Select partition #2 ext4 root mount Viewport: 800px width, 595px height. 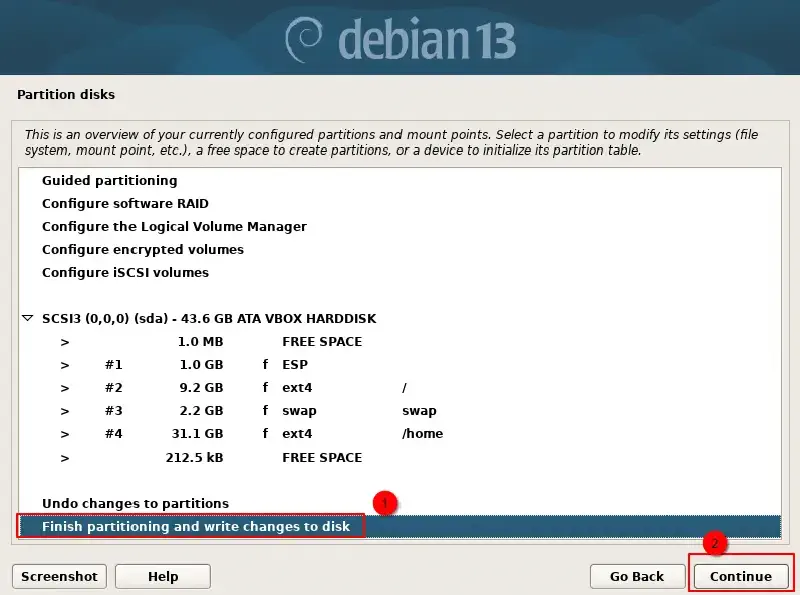click(x=250, y=388)
